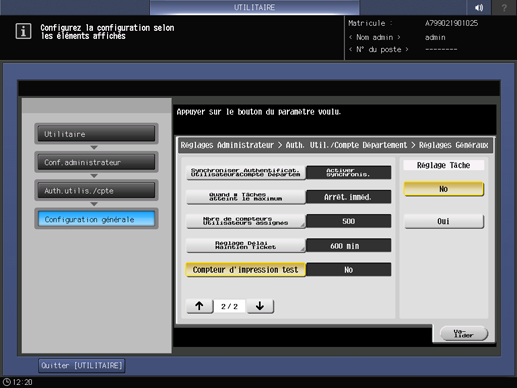Select Configuration générale menu item
This screenshot has height=388, width=517.
[x=96, y=219]
